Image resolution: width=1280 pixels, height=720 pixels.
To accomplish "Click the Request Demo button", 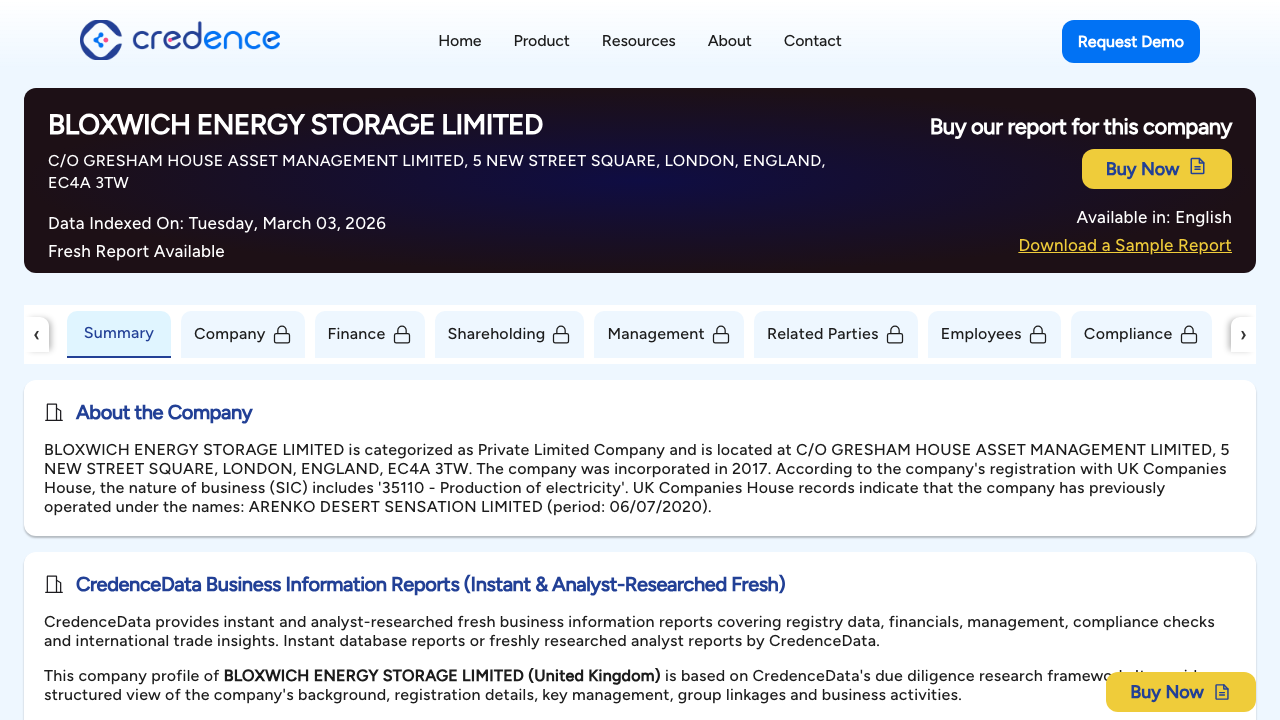I will (x=1130, y=41).
